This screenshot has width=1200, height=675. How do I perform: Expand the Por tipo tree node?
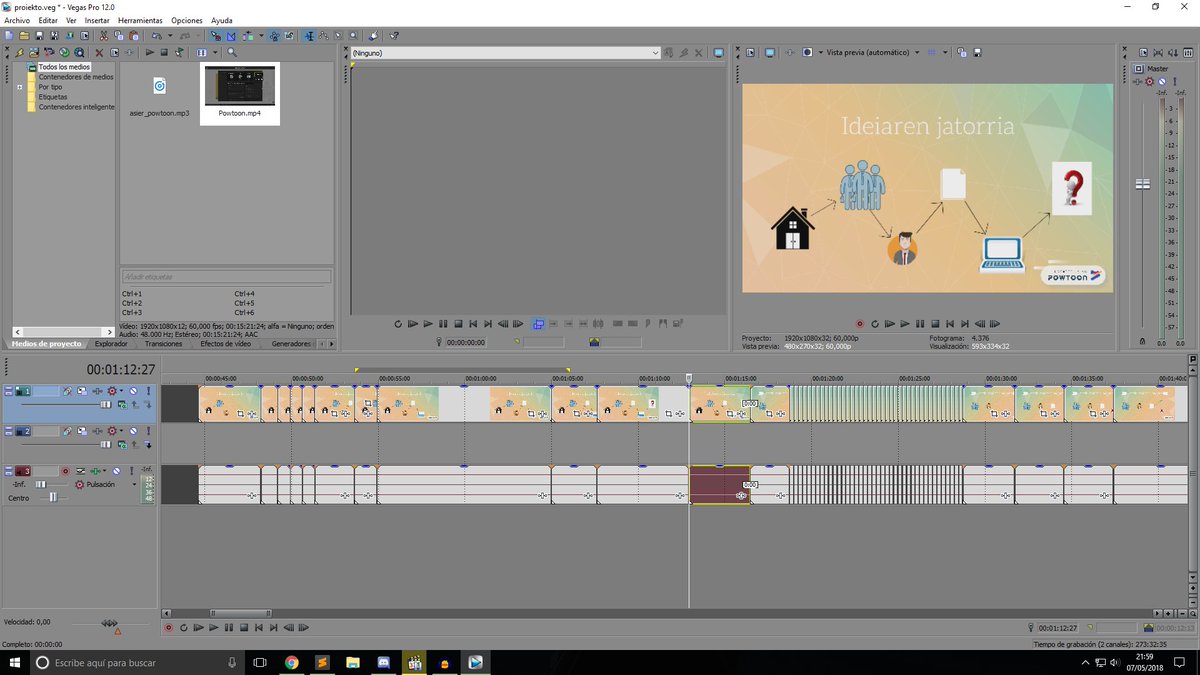click(20, 87)
